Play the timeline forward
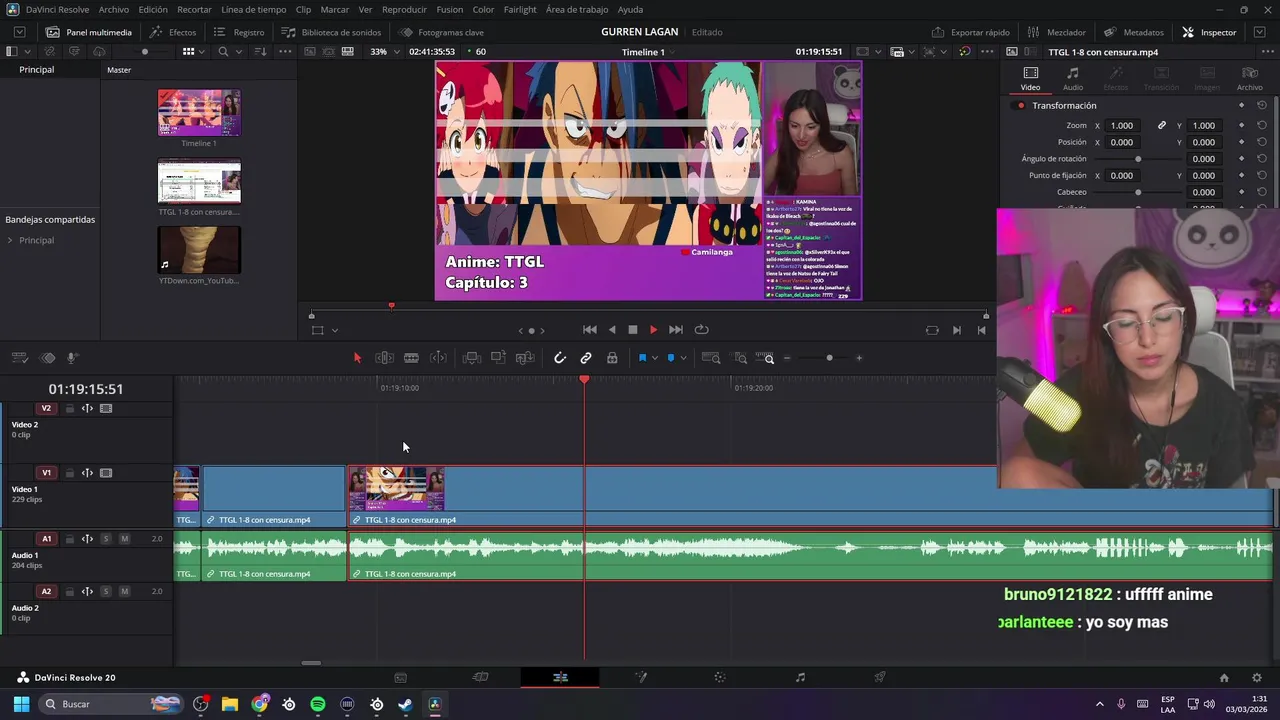Viewport: 1280px width, 720px height. [653, 330]
